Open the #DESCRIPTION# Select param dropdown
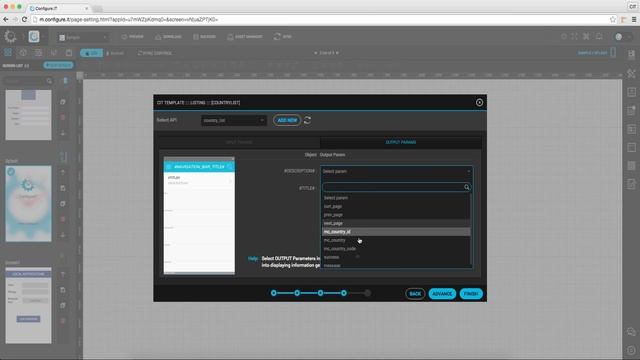The width and height of the screenshot is (640, 360). 396,171
